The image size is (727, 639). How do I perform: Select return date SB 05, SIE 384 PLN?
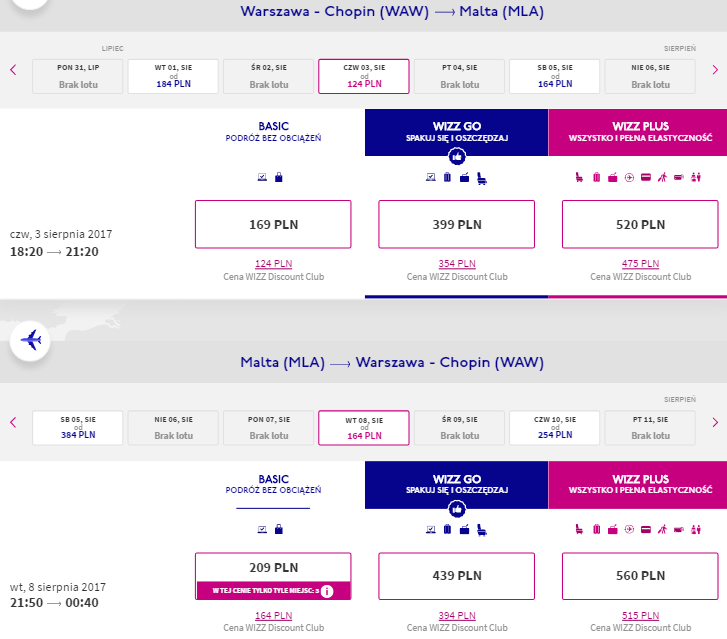tap(78, 428)
